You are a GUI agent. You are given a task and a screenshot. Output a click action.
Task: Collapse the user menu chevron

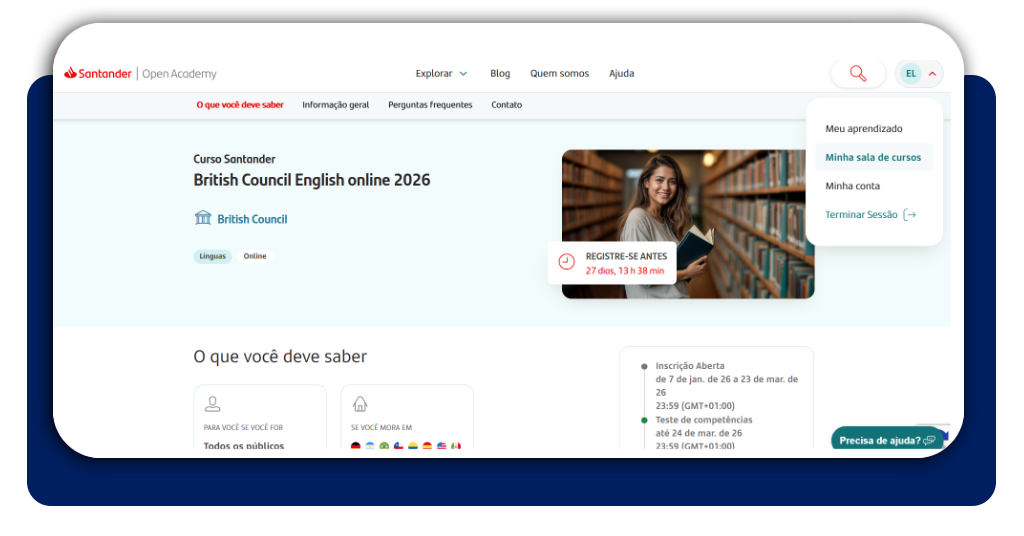coord(933,74)
